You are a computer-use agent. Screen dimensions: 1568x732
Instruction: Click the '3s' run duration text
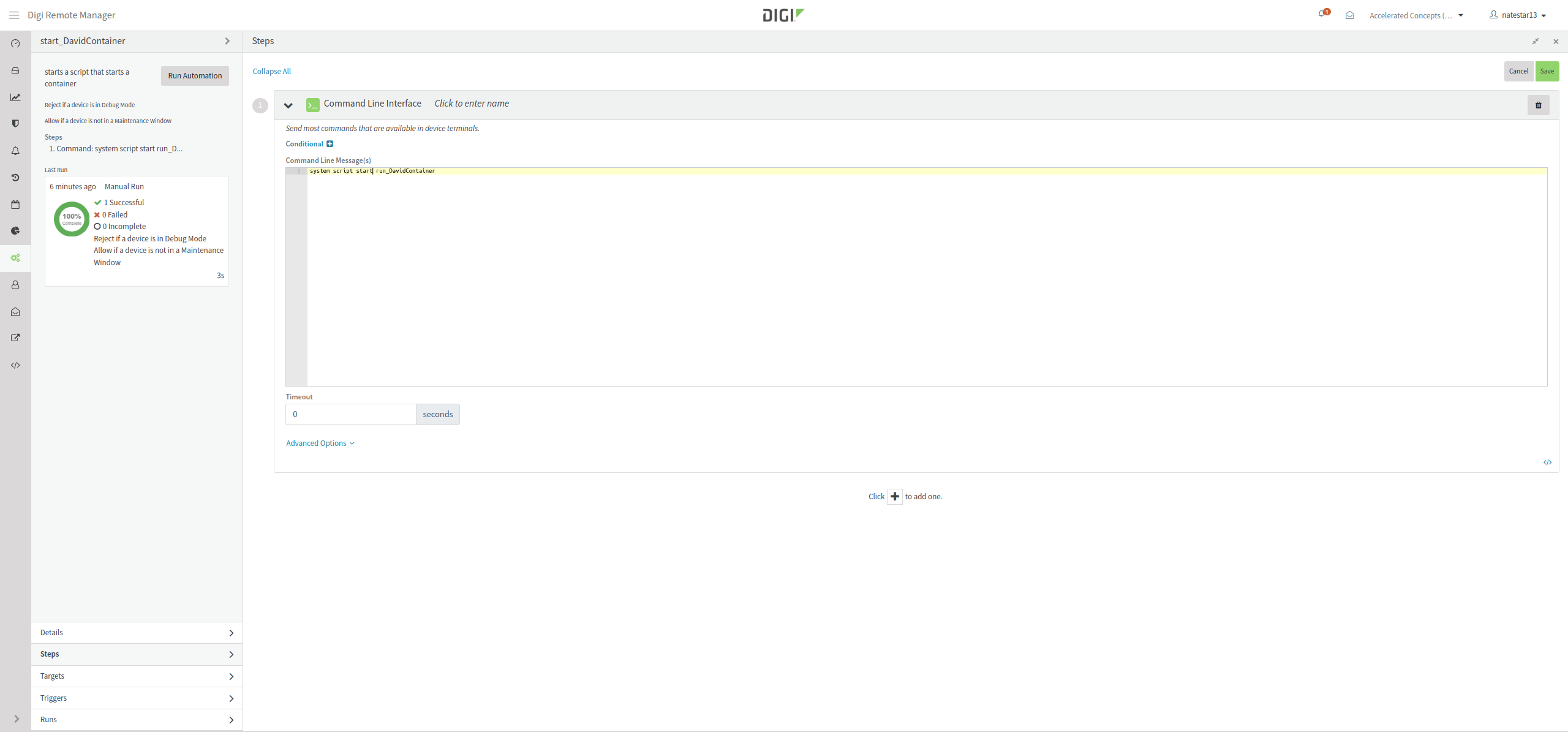(x=221, y=276)
